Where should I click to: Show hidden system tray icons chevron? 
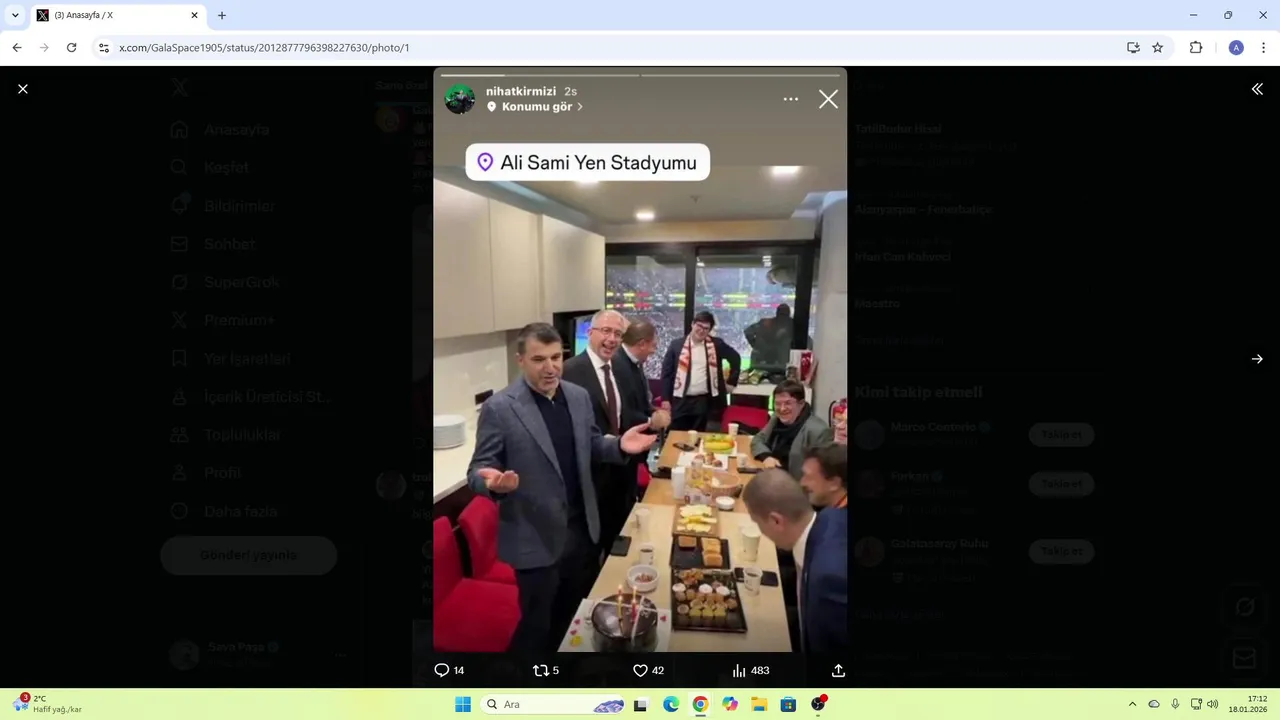tap(1132, 704)
